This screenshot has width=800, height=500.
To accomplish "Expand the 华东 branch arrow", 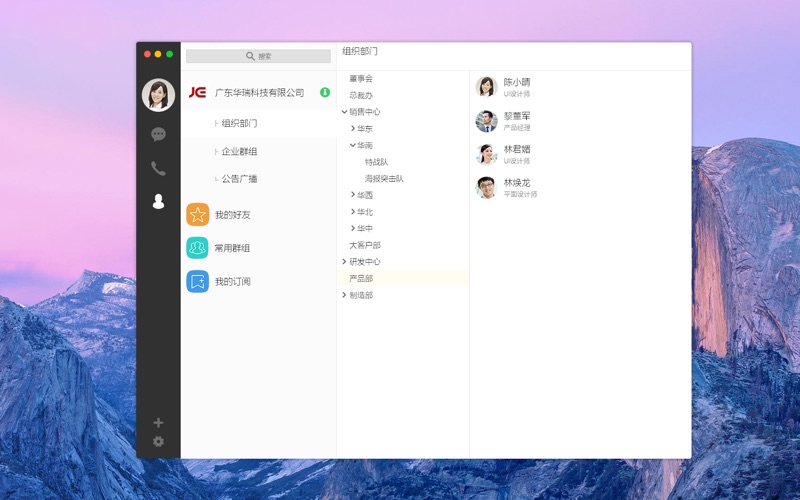I will tap(352, 129).
